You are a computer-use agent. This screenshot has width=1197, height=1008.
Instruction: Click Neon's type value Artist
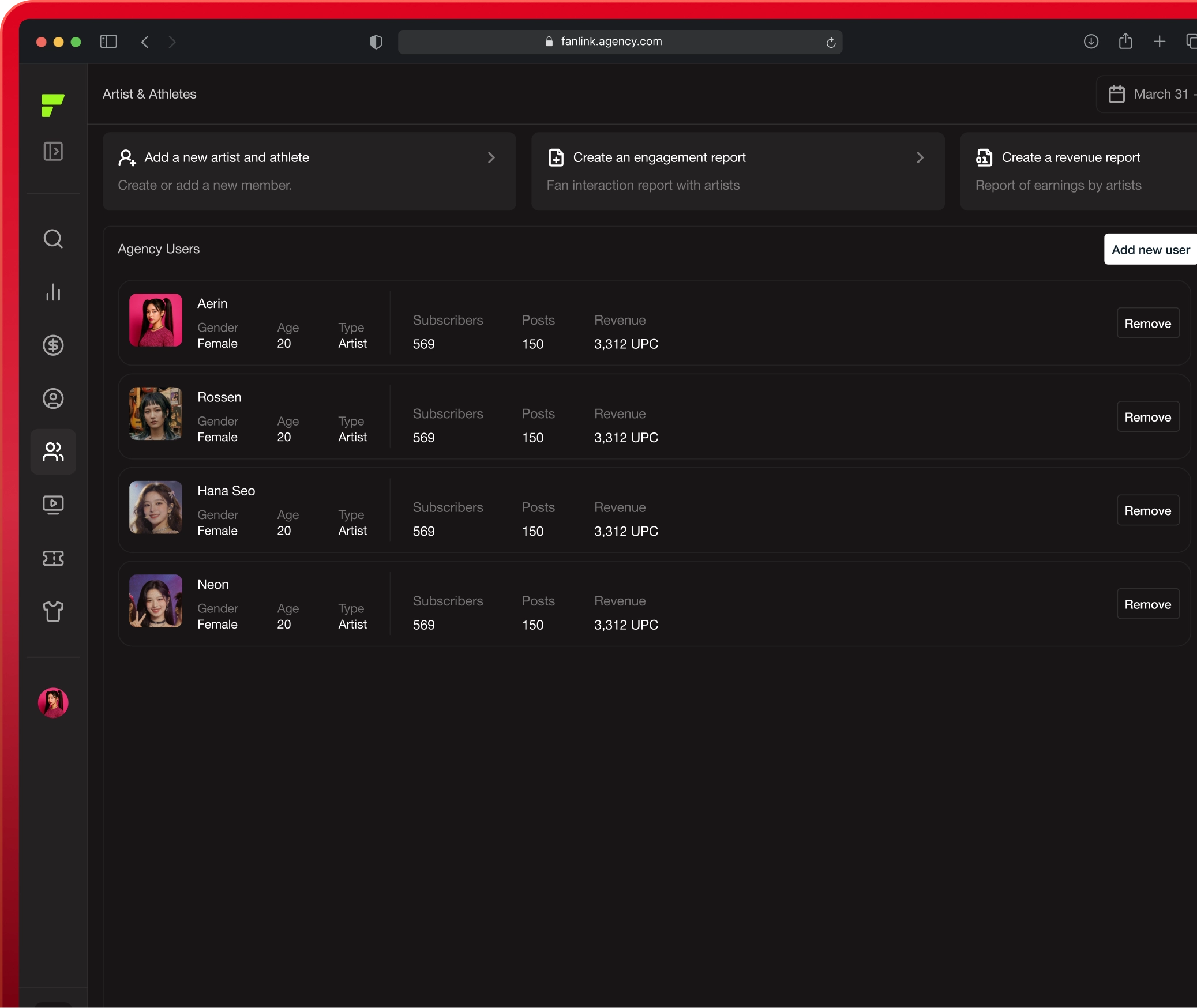[x=352, y=624]
